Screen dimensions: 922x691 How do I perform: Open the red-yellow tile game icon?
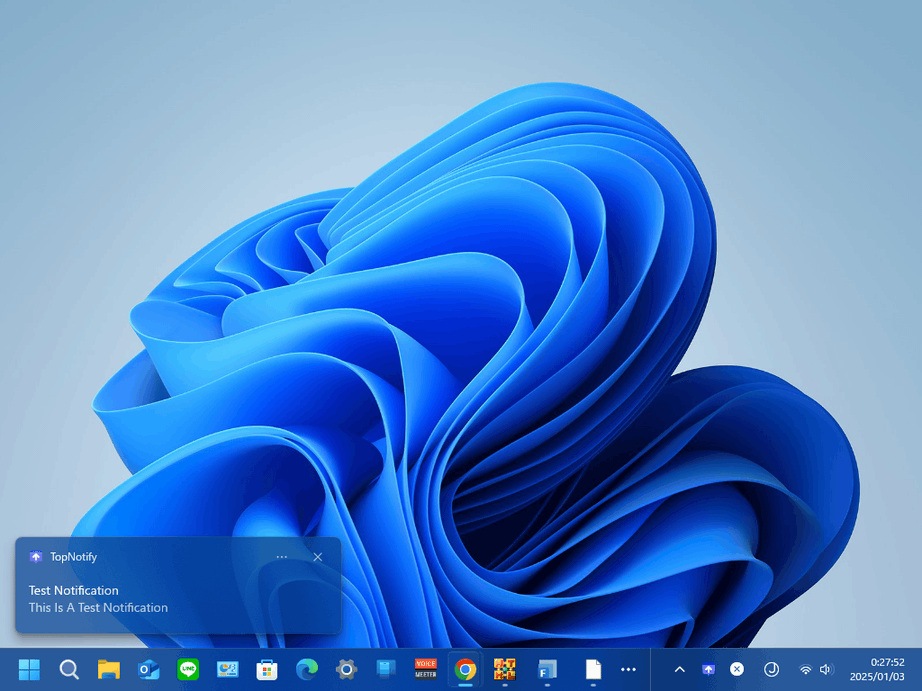pyautogui.click(x=505, y=669)
